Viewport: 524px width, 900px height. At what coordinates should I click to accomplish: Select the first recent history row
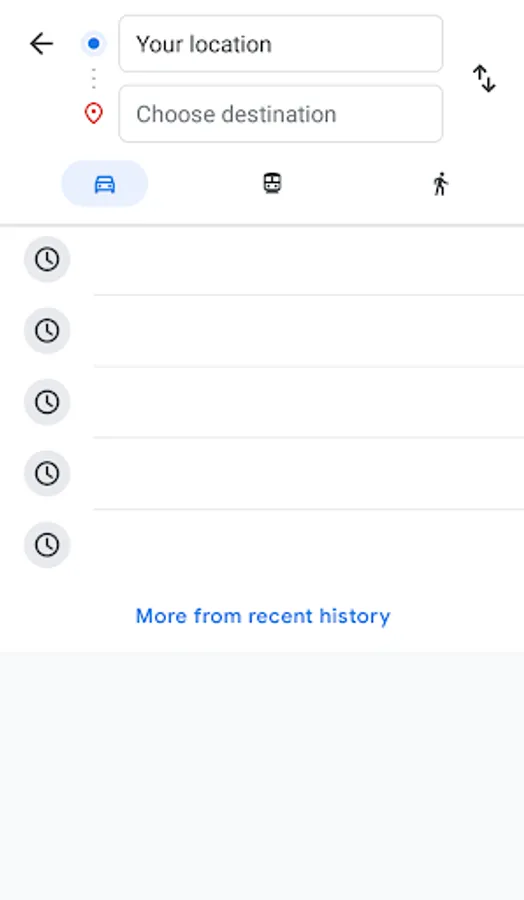click(x=262, y=259)
